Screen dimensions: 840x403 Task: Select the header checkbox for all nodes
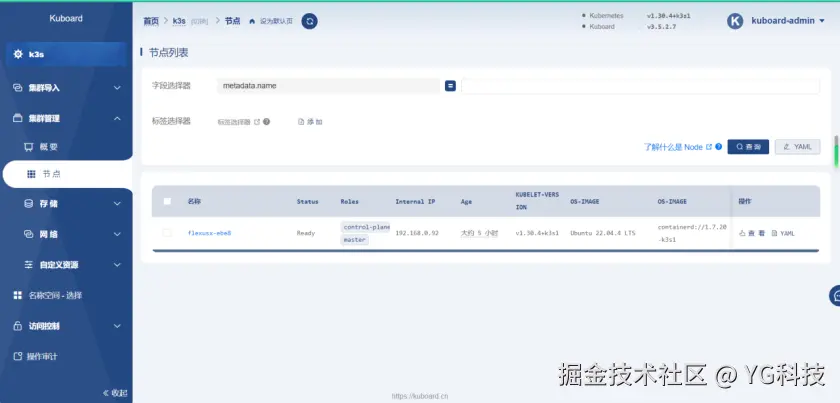click(x=167, y=202)
